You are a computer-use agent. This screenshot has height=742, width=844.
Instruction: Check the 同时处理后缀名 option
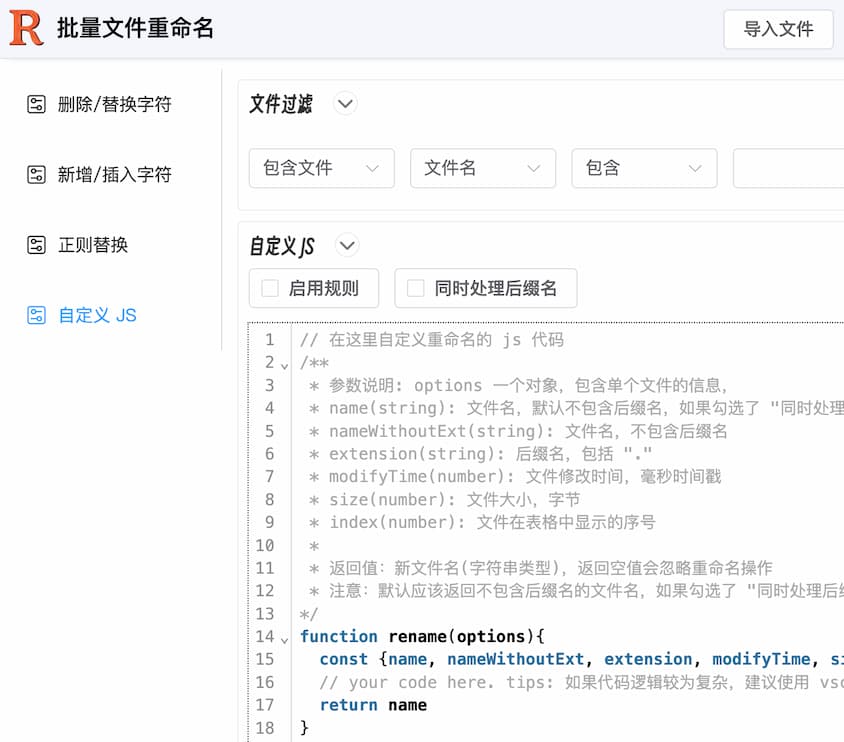(415, 288)
